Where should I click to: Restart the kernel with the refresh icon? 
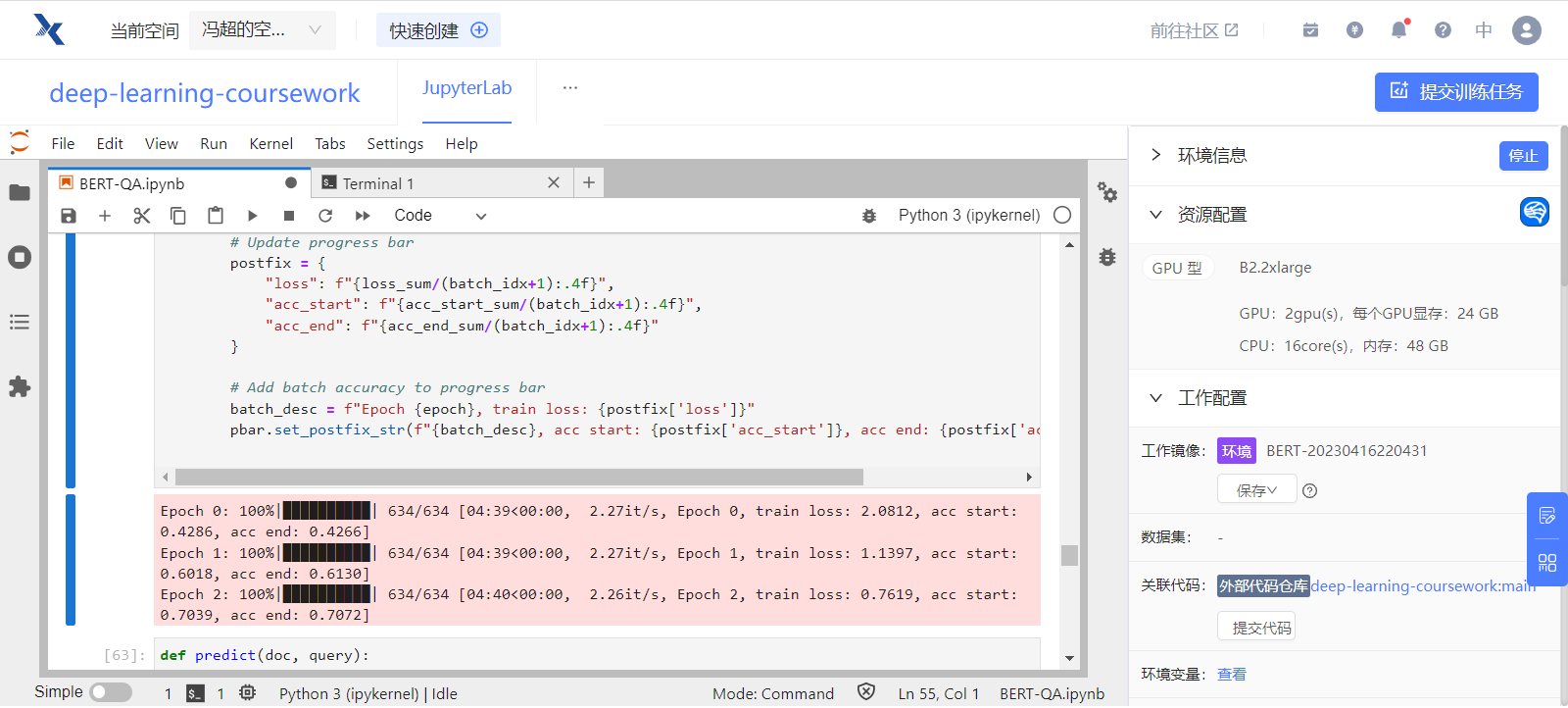point(325,216)
